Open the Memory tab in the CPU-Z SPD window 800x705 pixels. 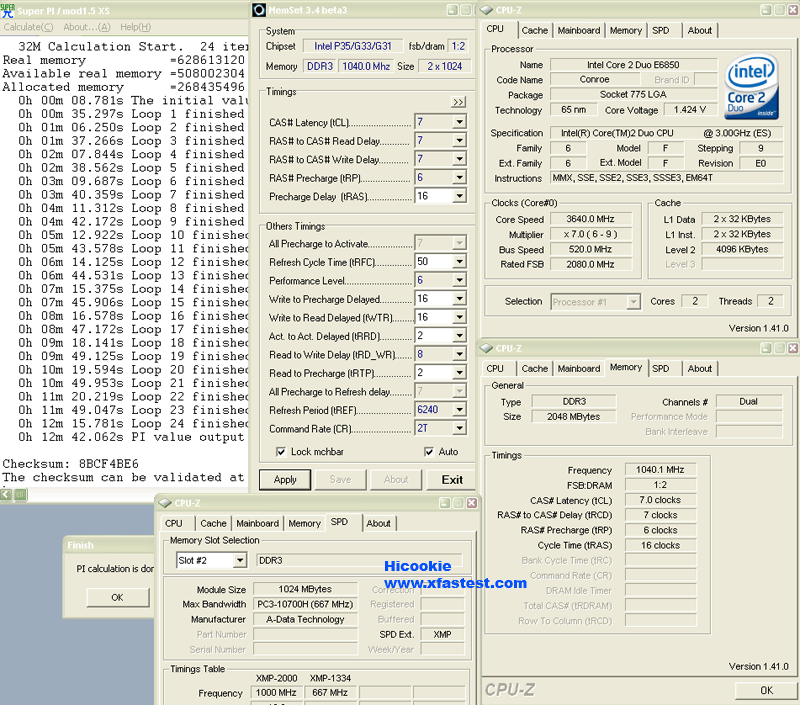(x=305, y=523)
